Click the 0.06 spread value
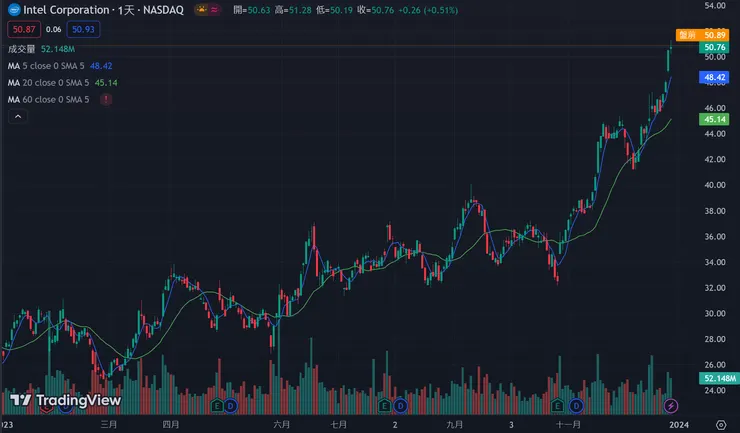This screenshot has height=433, width=740. click(x=54, y=29)
